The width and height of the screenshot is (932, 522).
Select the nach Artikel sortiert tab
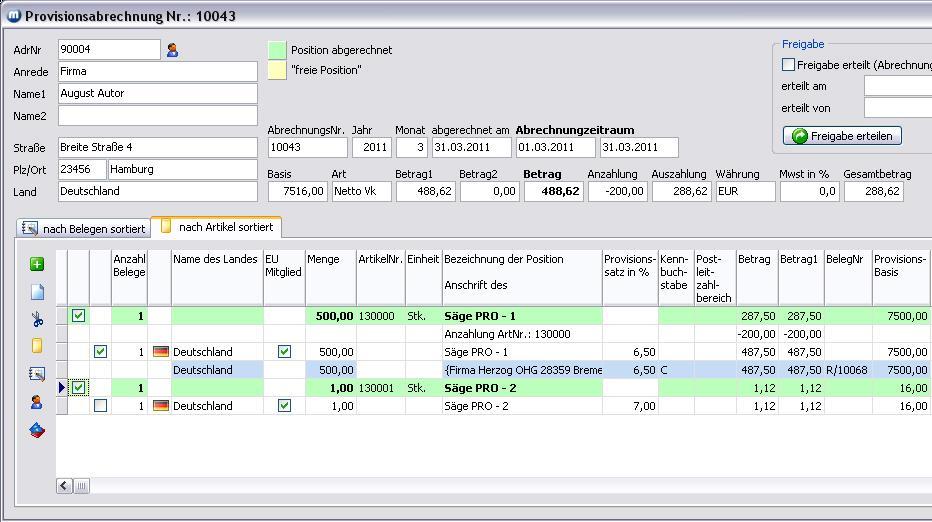coord(216,228)
